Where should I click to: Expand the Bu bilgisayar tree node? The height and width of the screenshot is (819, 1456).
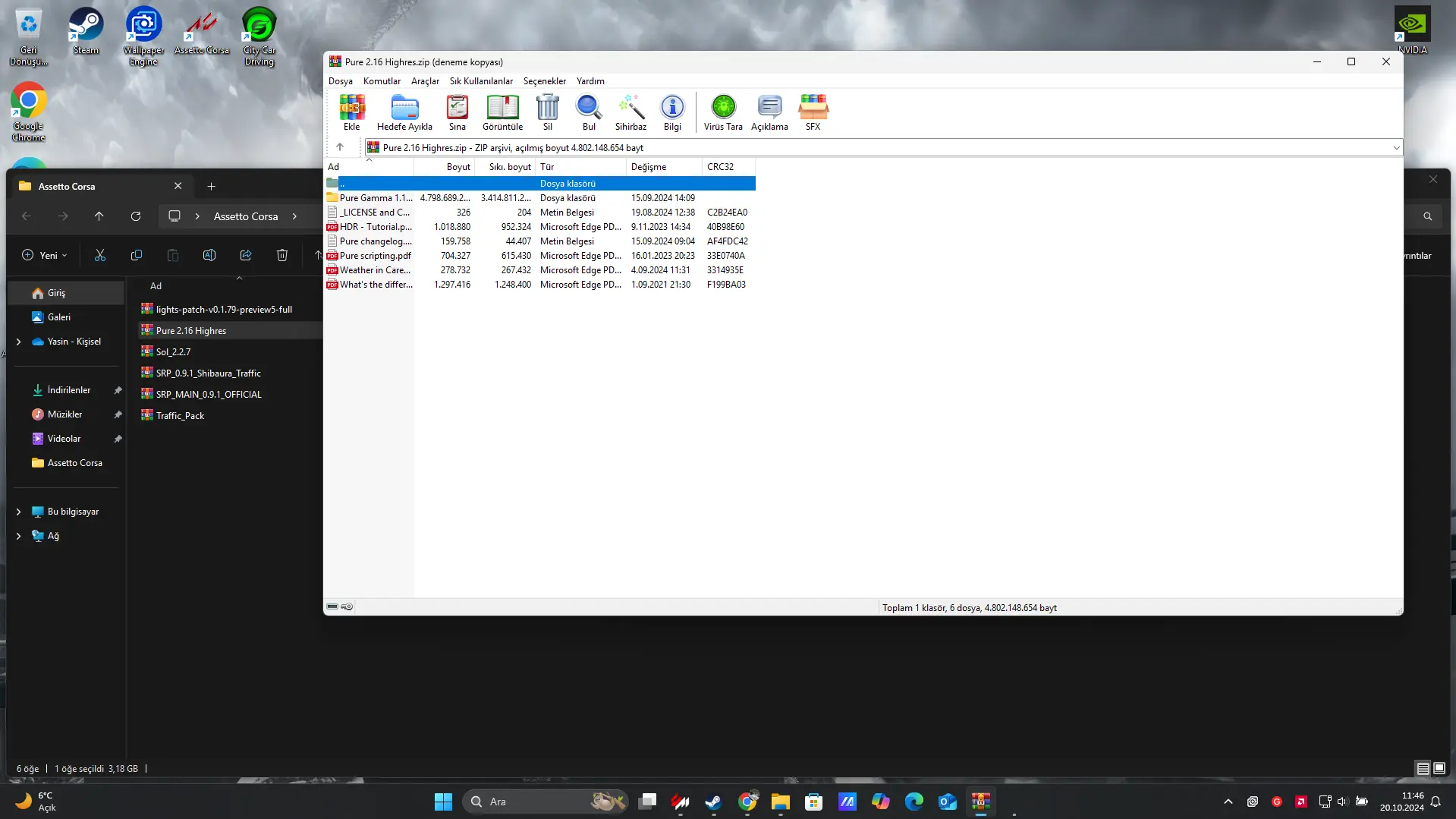[x=18, y=512]
